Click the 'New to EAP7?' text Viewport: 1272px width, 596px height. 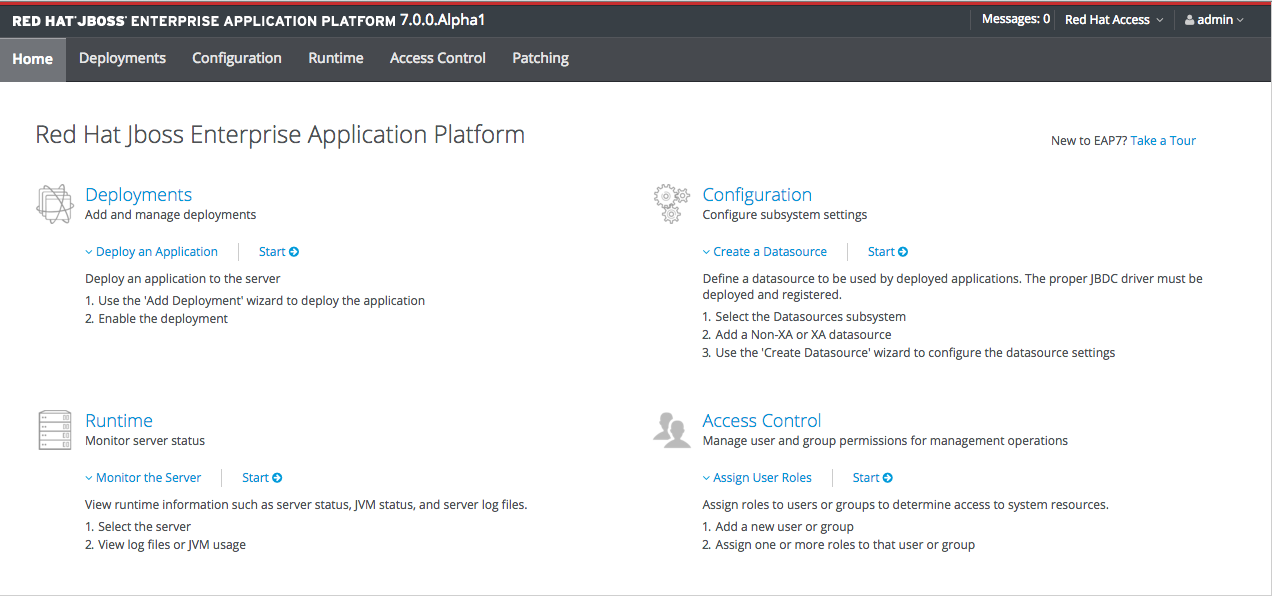[x=1089, y=141]
